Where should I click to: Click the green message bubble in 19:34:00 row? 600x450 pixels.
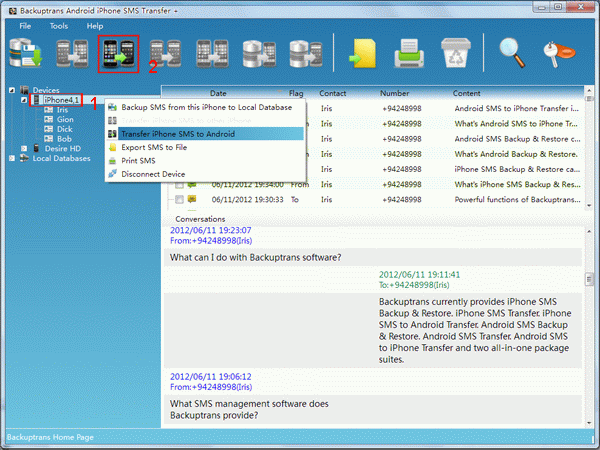click(x=192, y=184)
